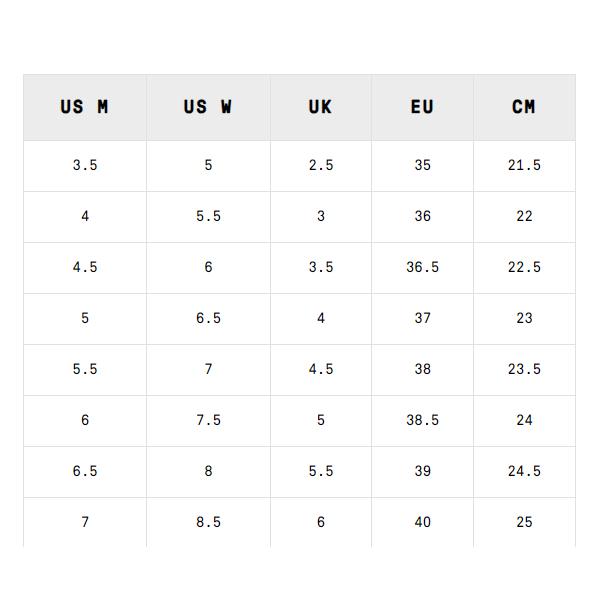602x602 pixels.
Task: Click EU size 36 cell
Action: [x=422, y=216]
